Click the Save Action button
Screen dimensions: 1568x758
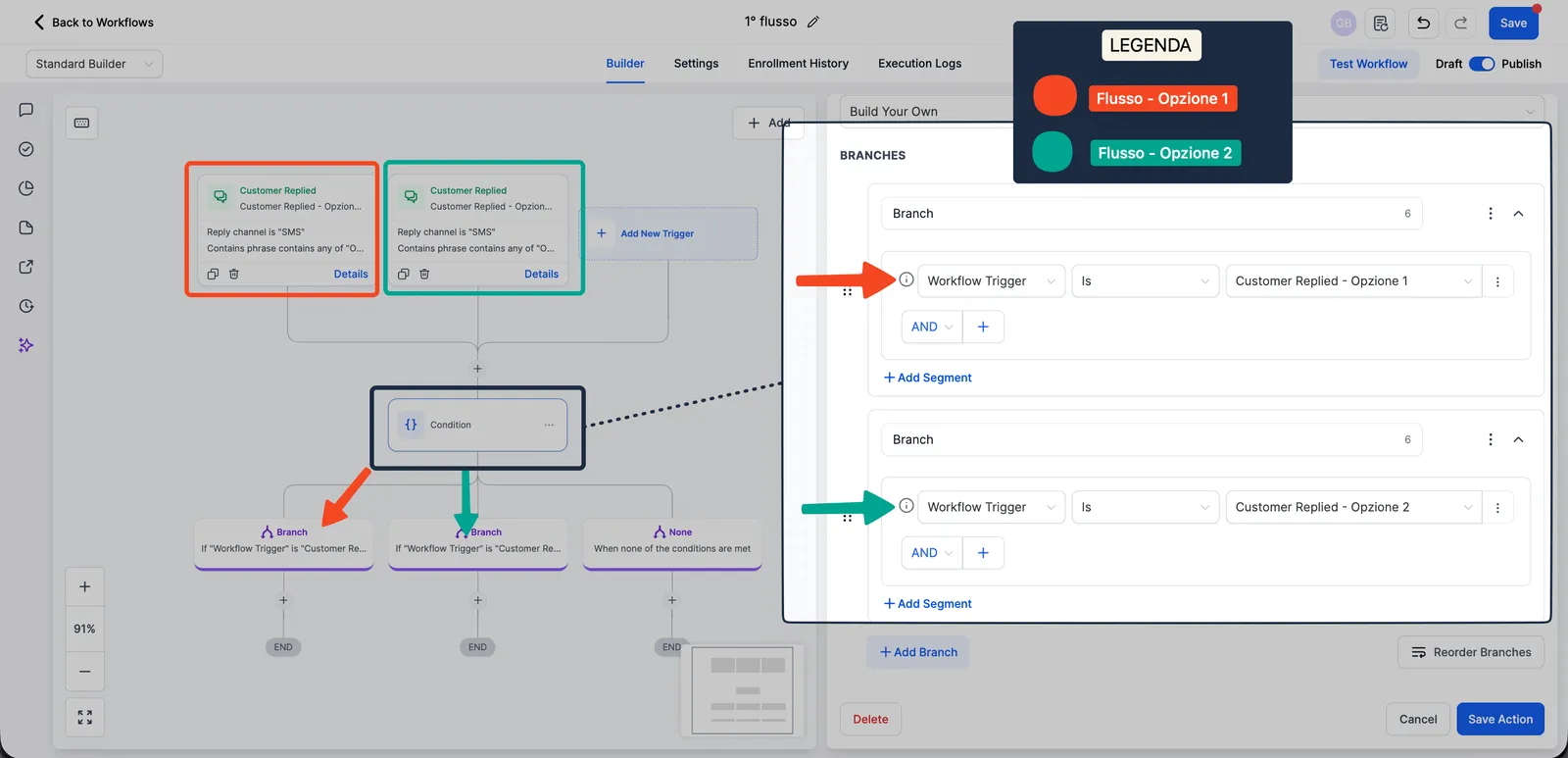coord(1500,719)
